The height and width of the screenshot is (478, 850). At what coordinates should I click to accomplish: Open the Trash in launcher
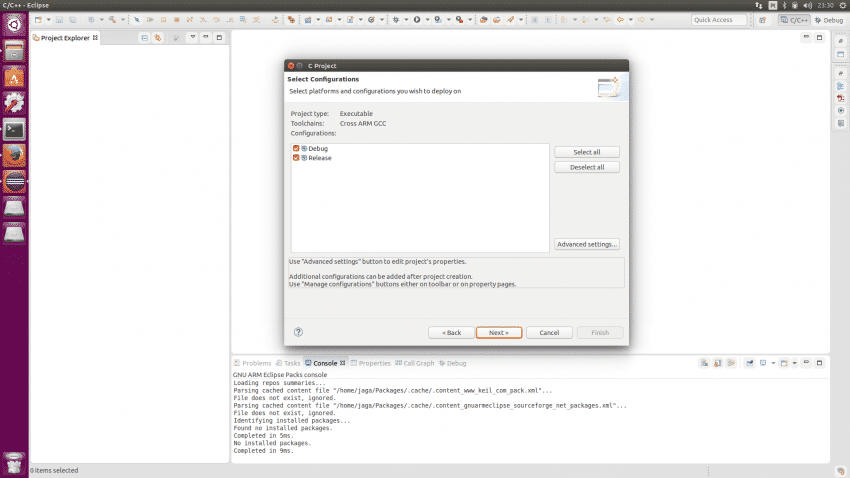[14, 464]
